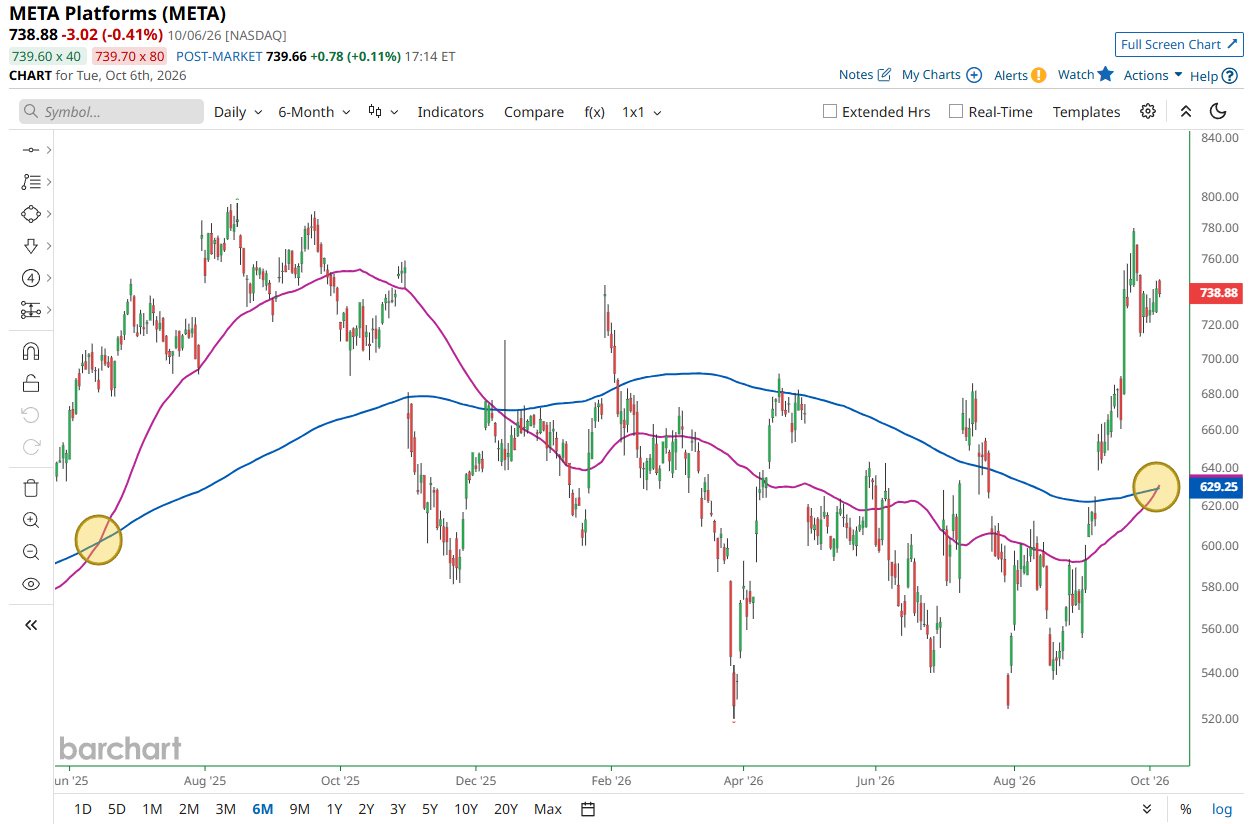Click the Symbol search input field
The height and width of the screenshot is (824, 1255).
[x=111, y=112]
